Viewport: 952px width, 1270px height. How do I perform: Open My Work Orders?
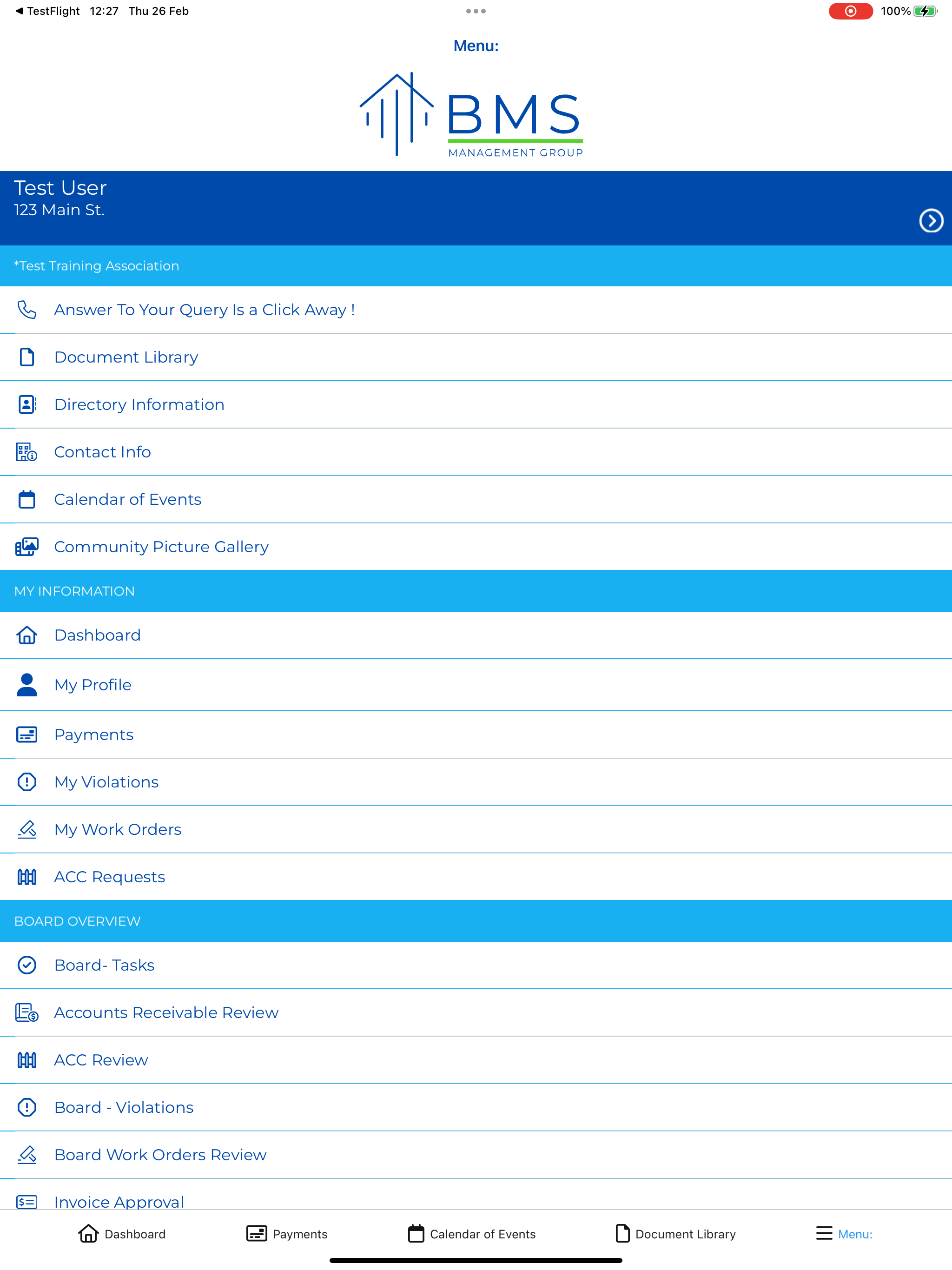476,829
